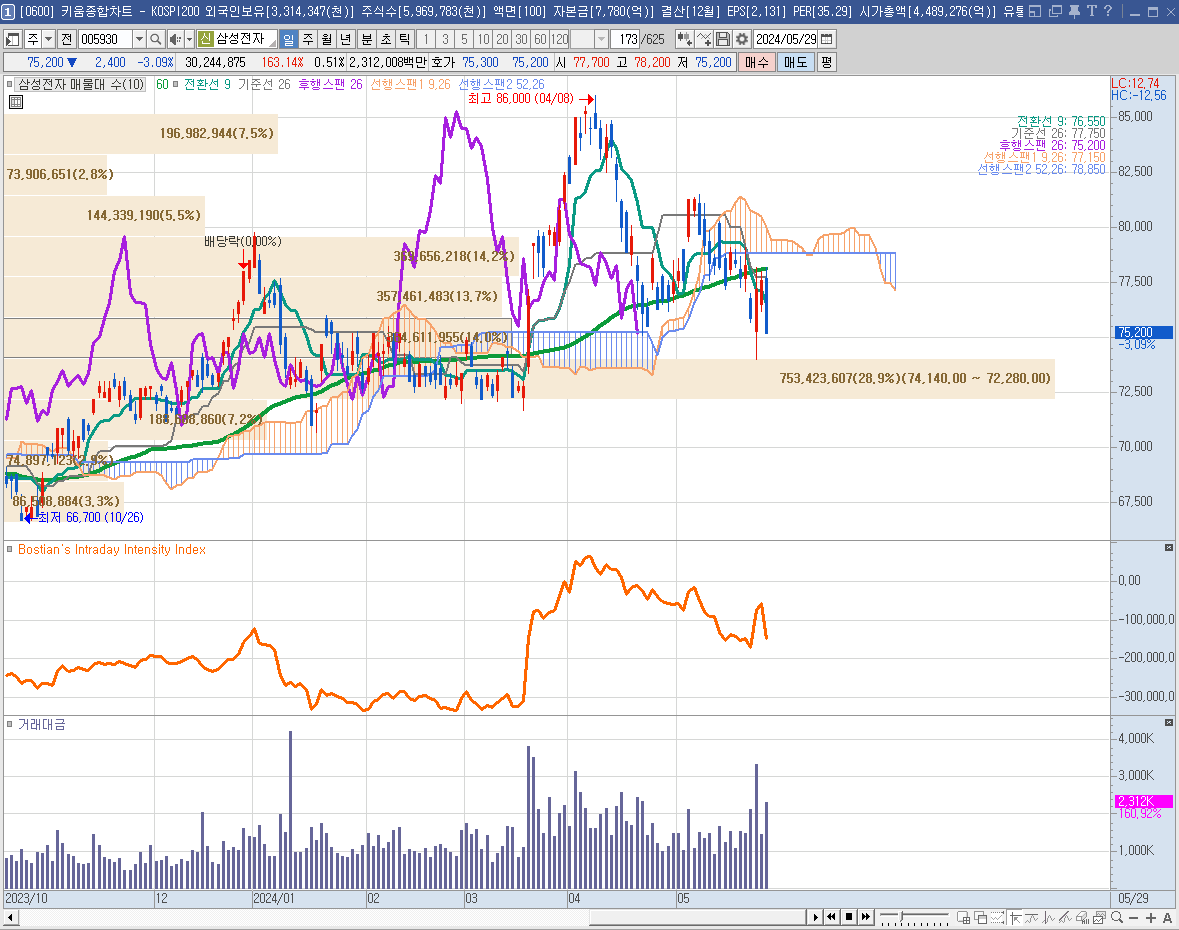Select the tick (틱) chart period

pos(405,39)
